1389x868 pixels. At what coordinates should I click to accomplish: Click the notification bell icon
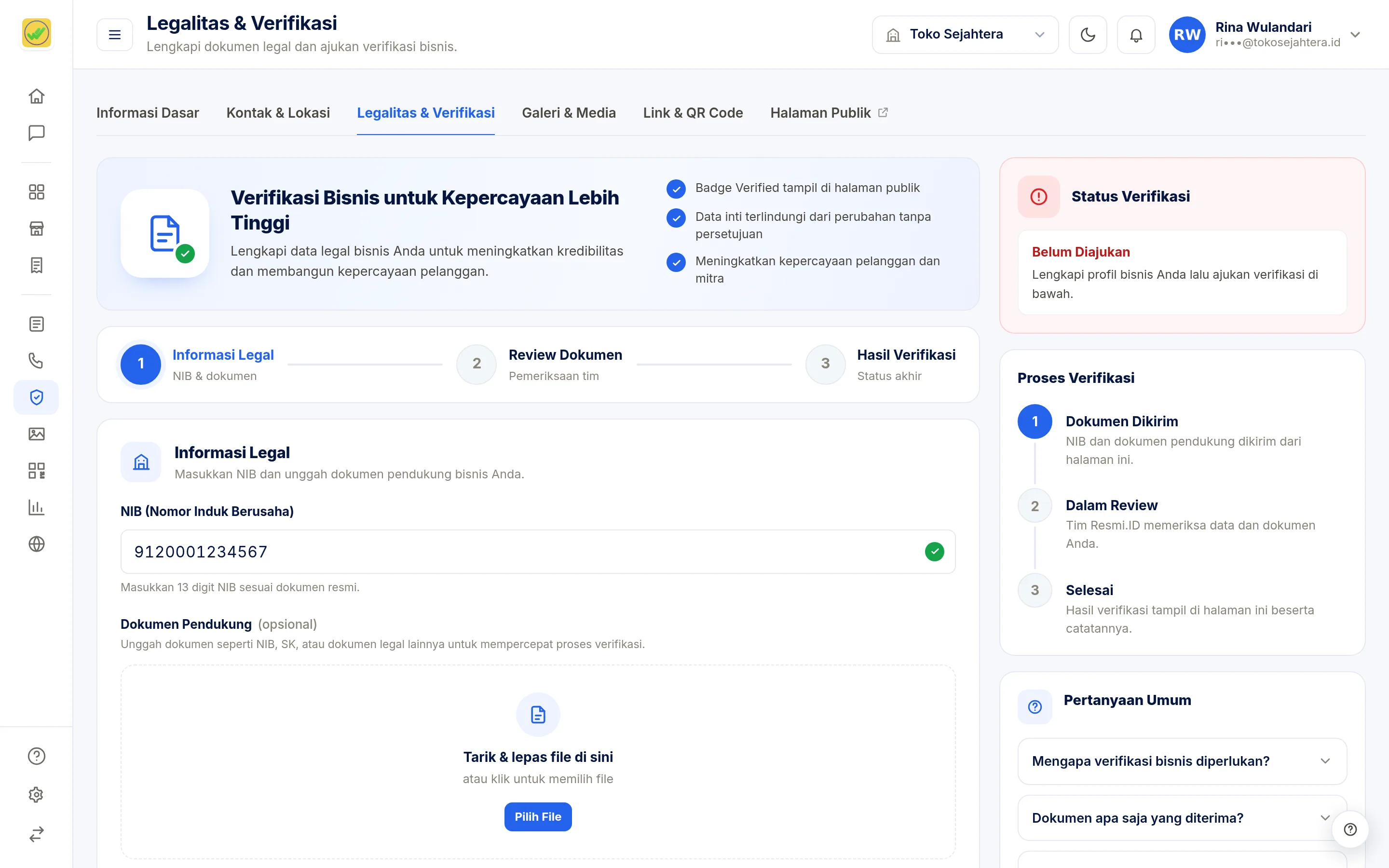(x=1136, y=35)
